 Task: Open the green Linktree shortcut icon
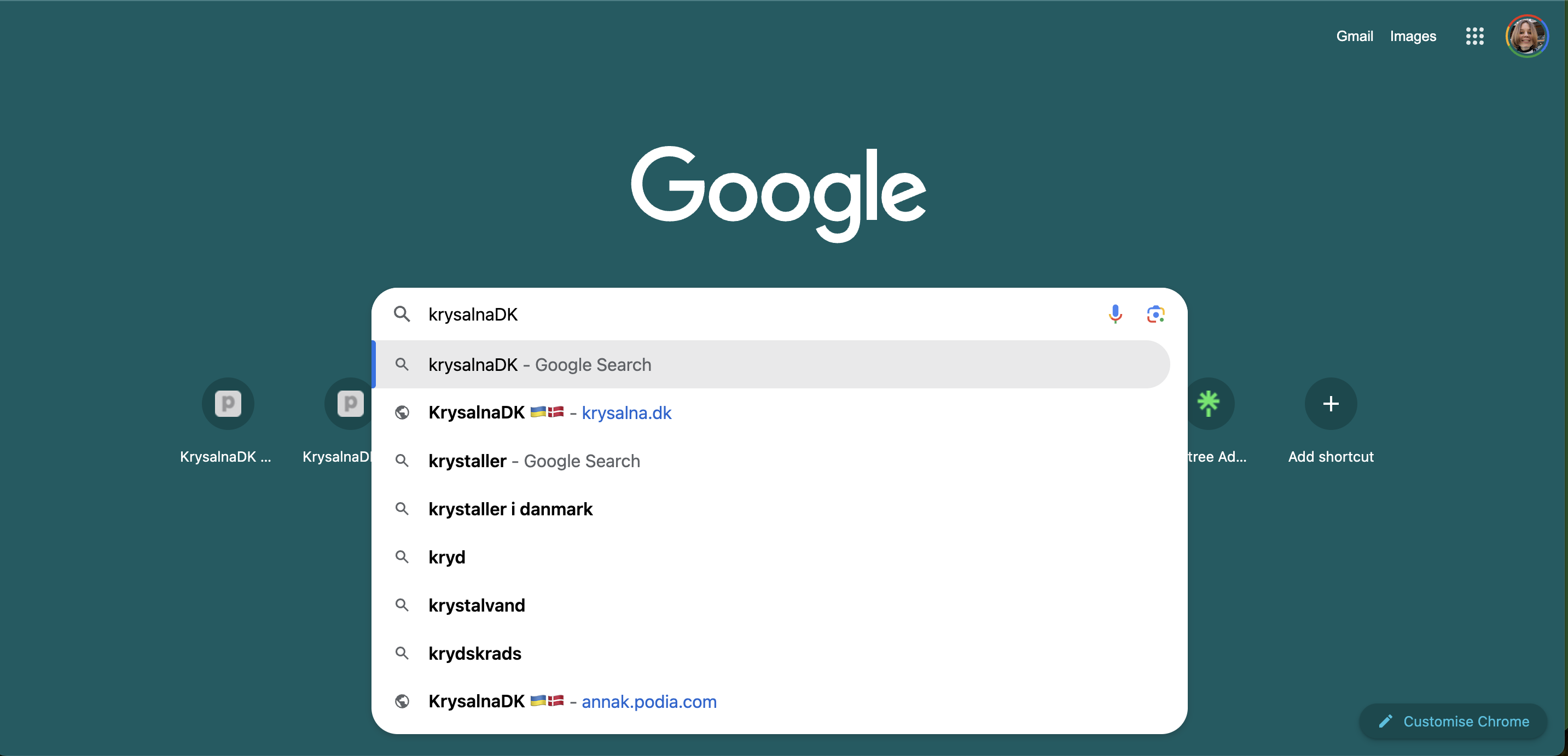(x=1209, y=404)
